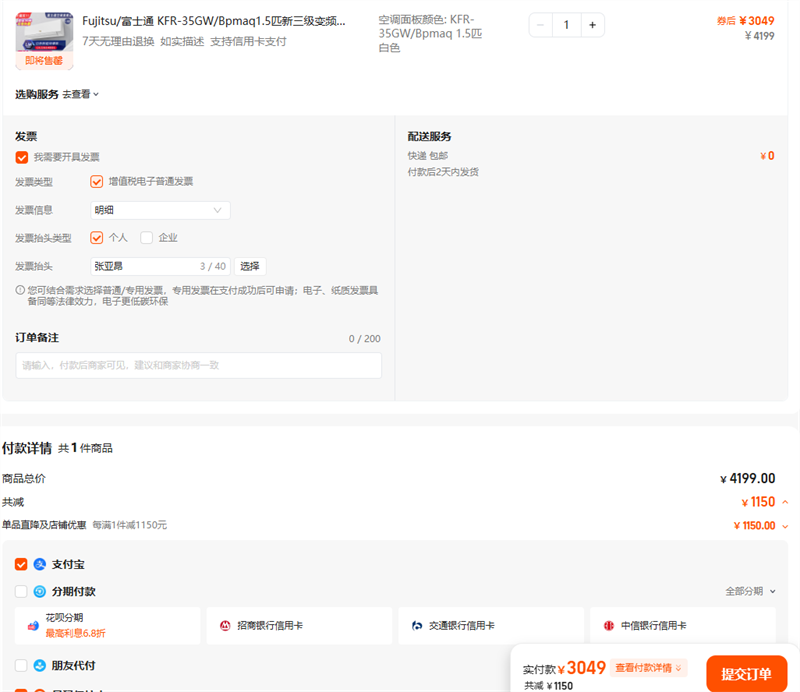Image resolution: width=800 pixels, height=692 pixels.
Task: Click the installment payment circle icon
Action: tap(40, 591)
